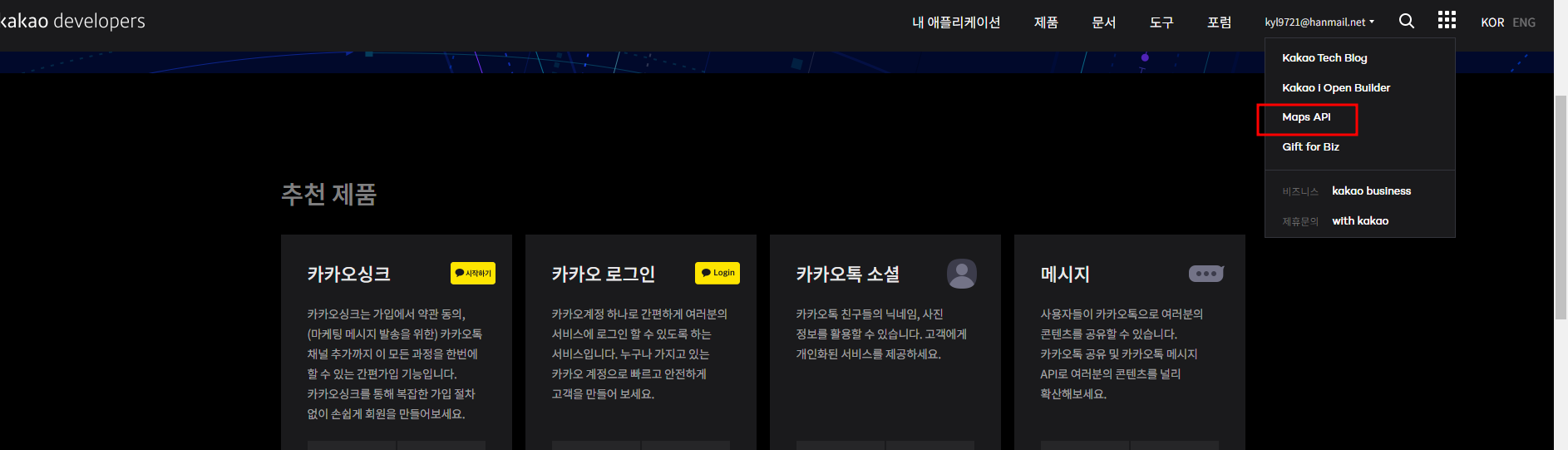Viewport: 1568px width, 450px height.
Task: Click the 추천 제품 heading
Action: (x=329, y=194)
